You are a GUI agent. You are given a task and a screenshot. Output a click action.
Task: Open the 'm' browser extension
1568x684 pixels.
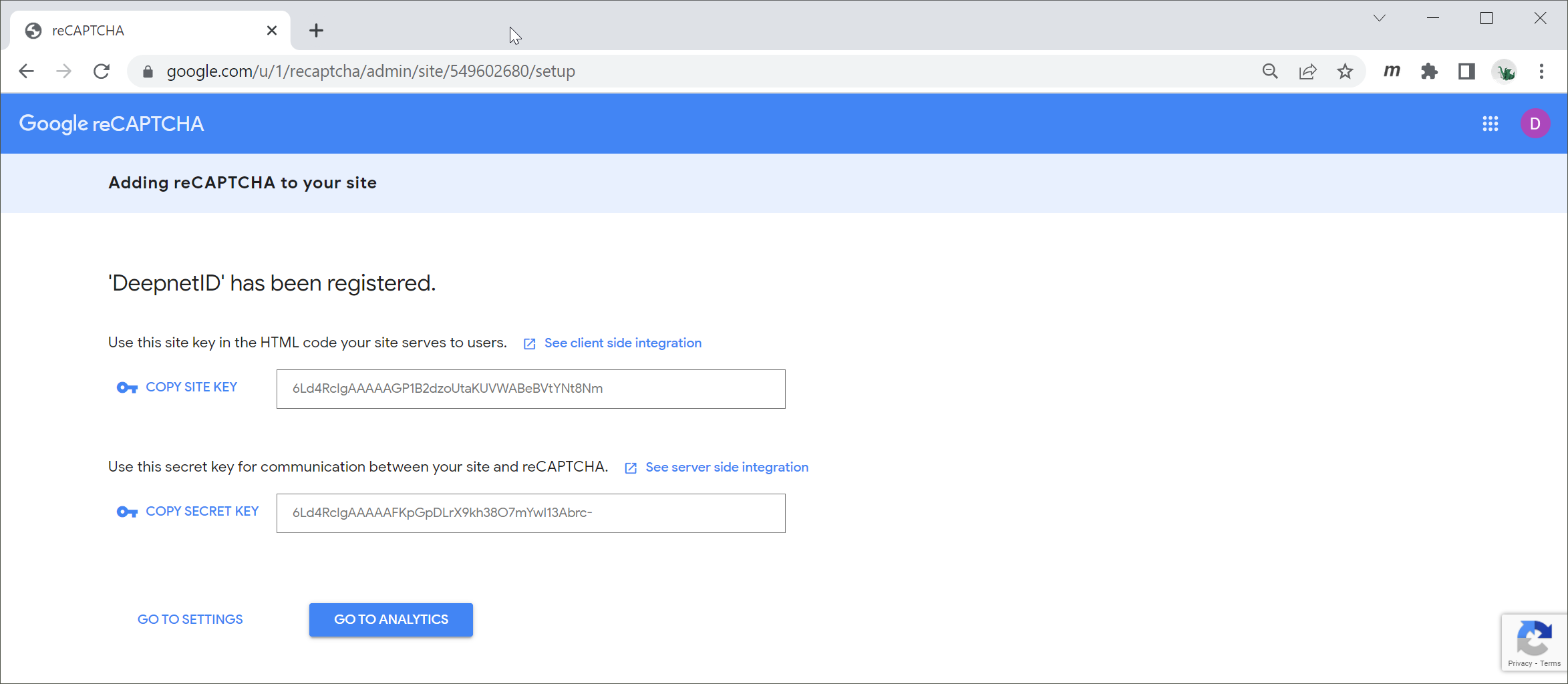pos(1392,71)
